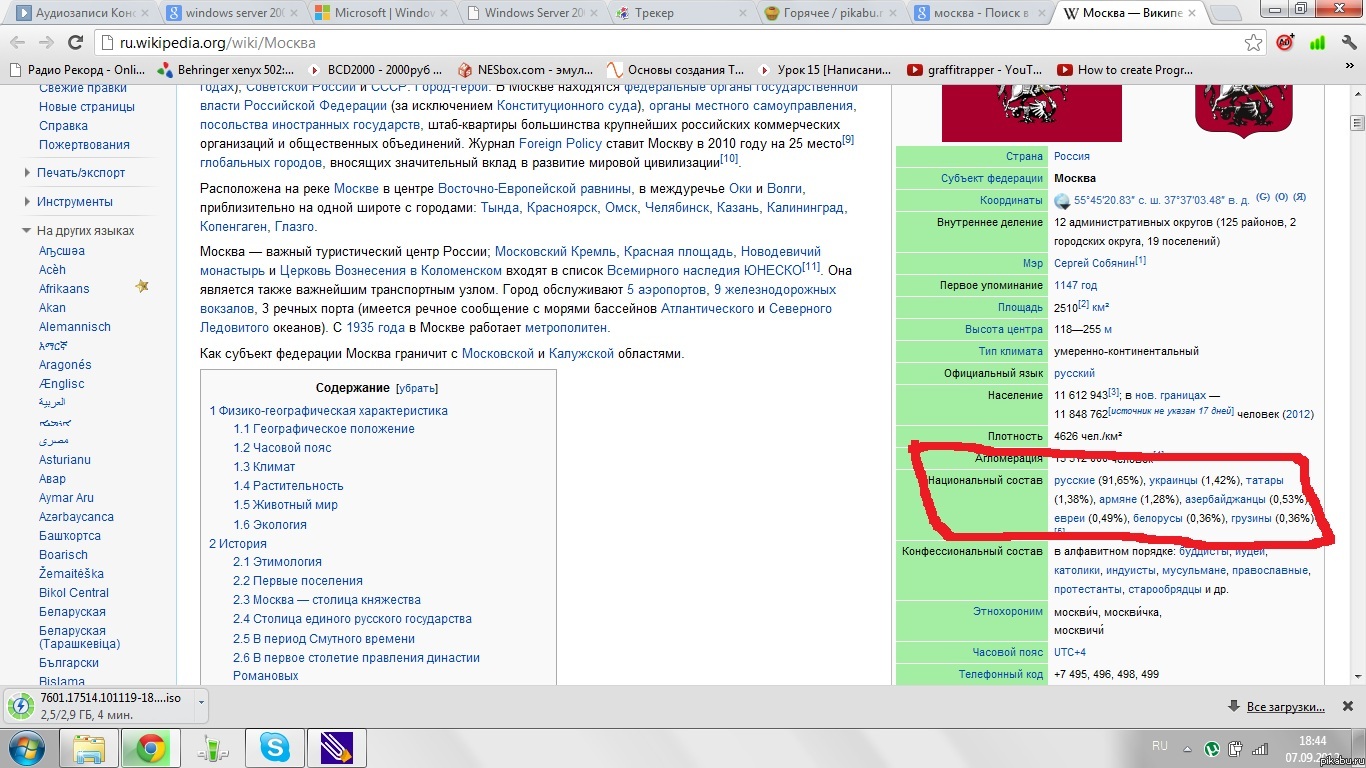This screenshot has width=1366, height=768.
Task: Click the page's vertical scrollbar
Action: pyautogui.click(x=1357, y=400)
